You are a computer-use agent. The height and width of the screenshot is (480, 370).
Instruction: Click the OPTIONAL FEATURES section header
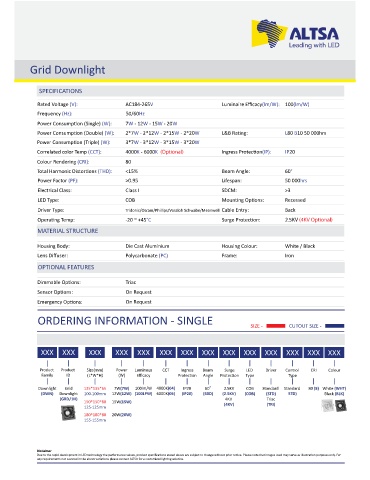[x=66, y=267]
